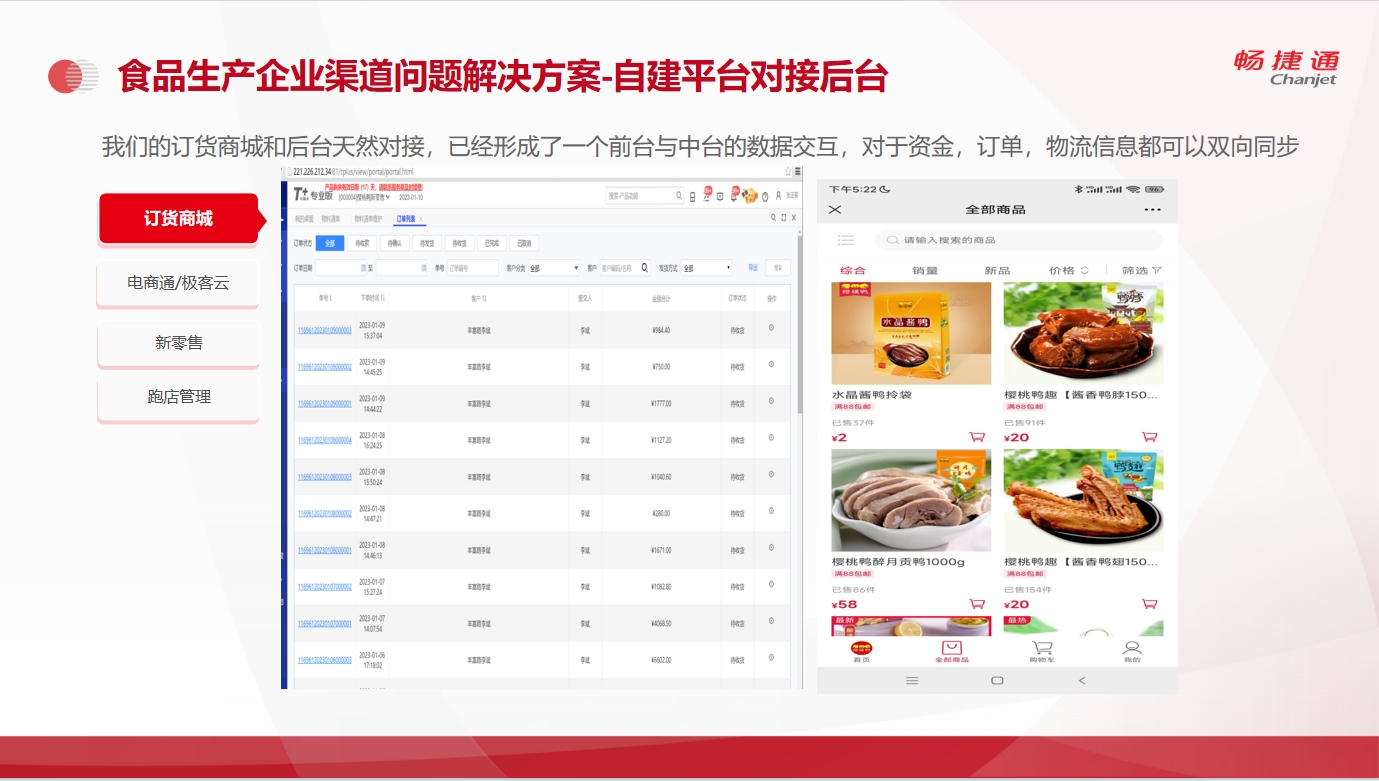
Task: Select 新品 sort tab in mobile shop
Action: (x=997, y=270)
